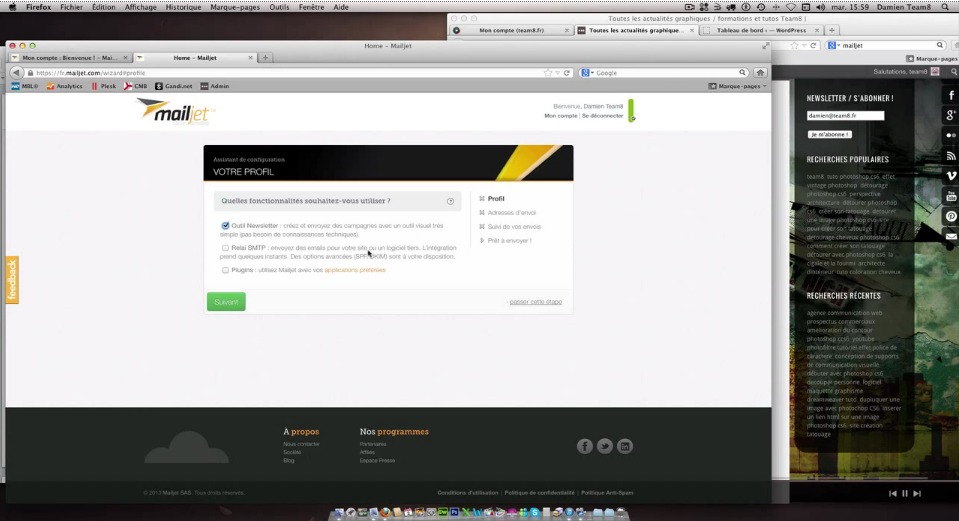Viewport: 959px width, 521px height.
Task: Reload the back Firefox window page
Action: click(x=813, y=45)
